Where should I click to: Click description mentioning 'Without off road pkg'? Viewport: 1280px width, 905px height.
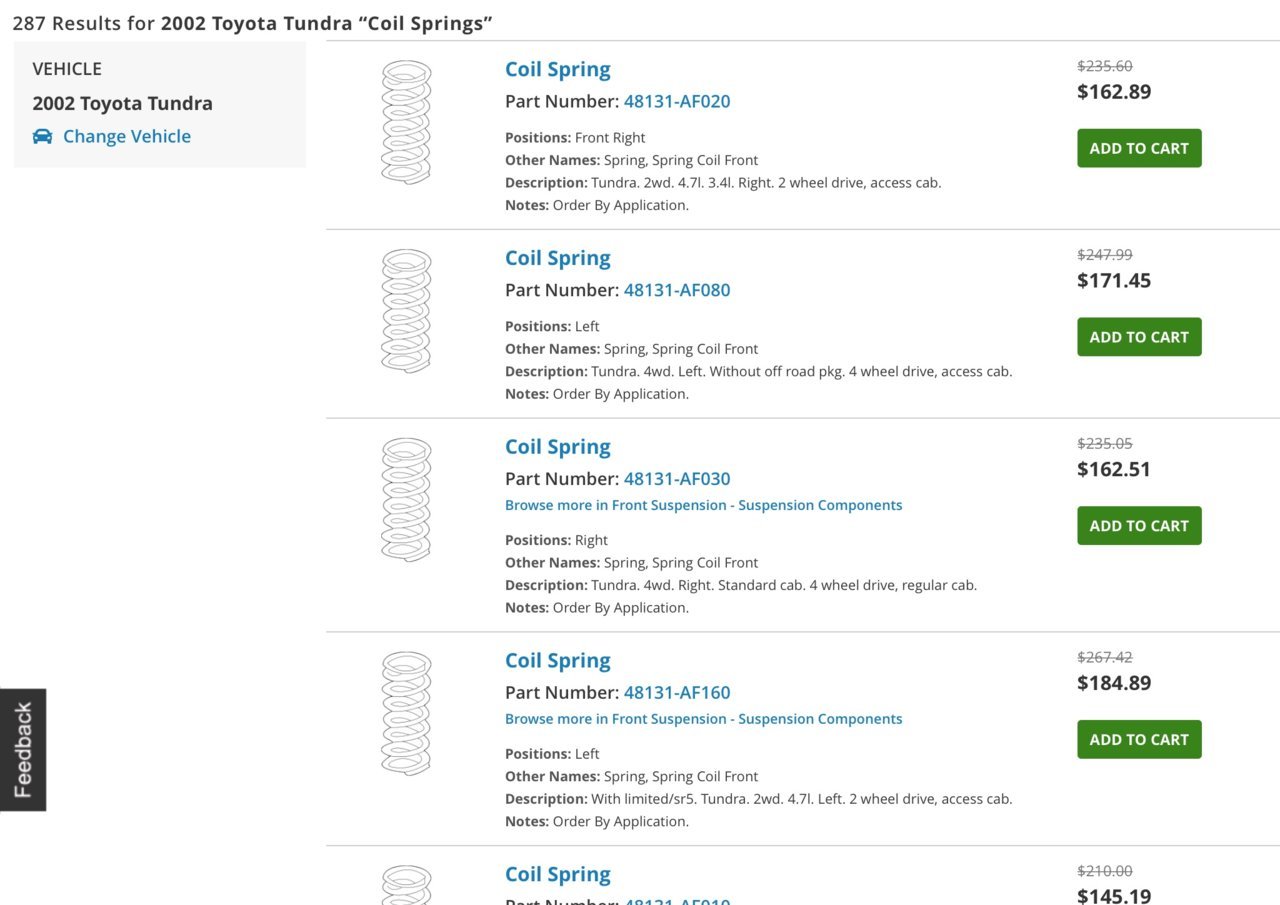[x=758, y=371]
